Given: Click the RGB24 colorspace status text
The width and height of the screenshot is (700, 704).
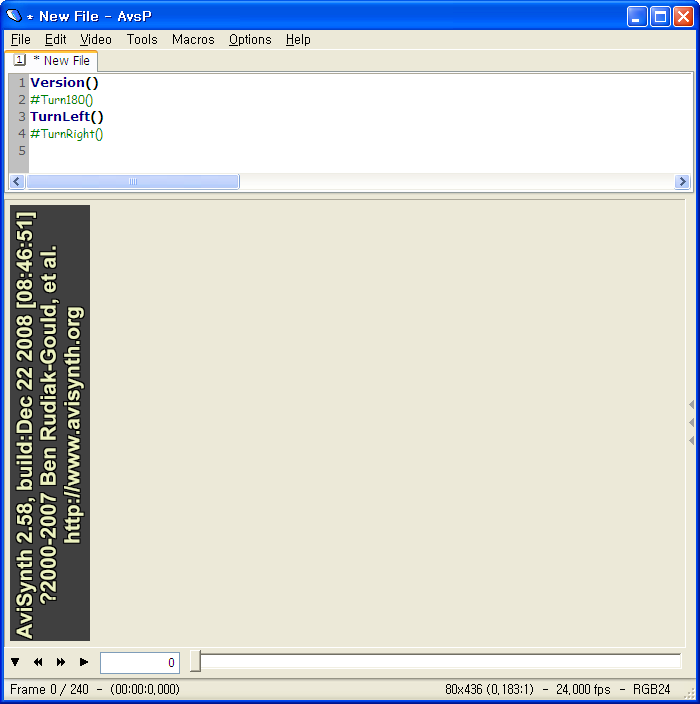Looking at the screenshot, I should tap(652, 689).
